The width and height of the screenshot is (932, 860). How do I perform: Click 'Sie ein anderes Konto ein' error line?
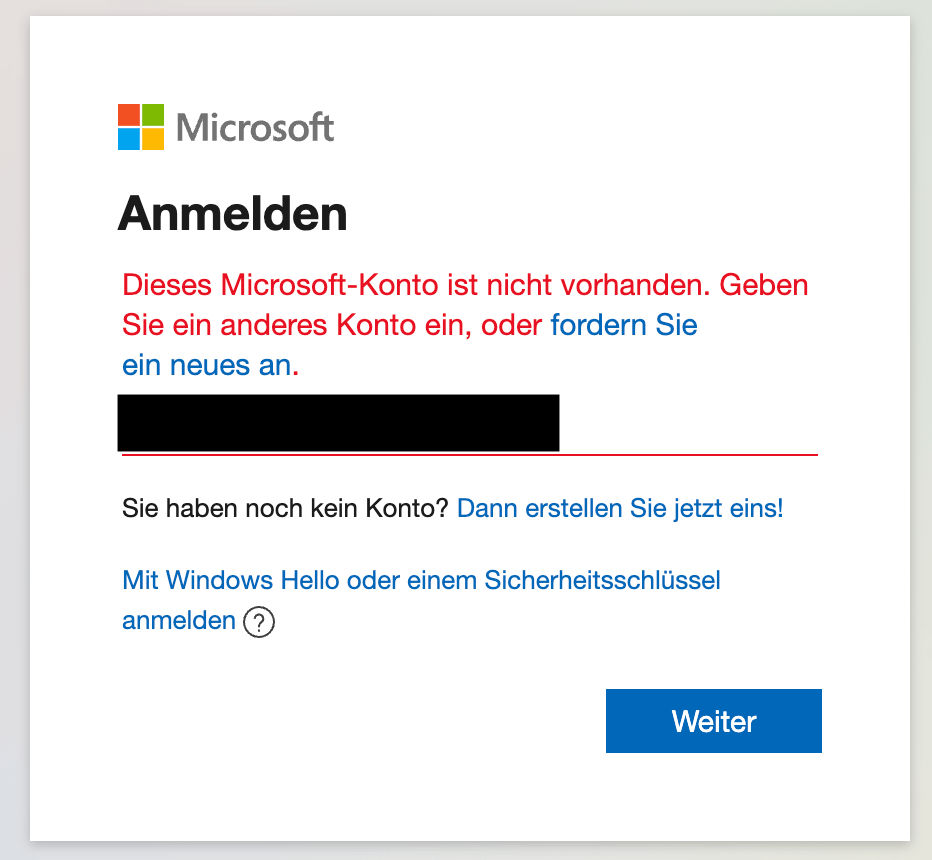point(297,325)
